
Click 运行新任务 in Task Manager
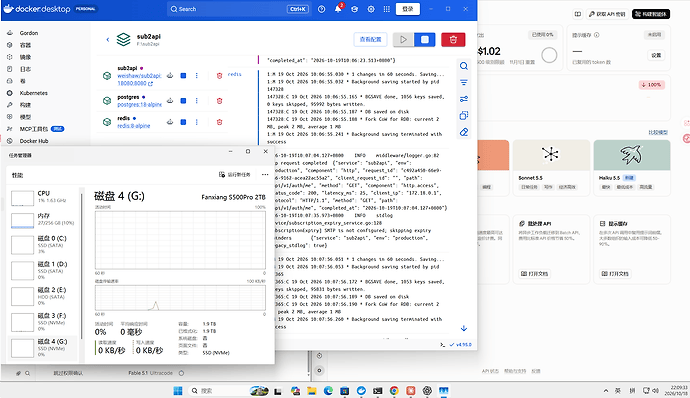235,175
